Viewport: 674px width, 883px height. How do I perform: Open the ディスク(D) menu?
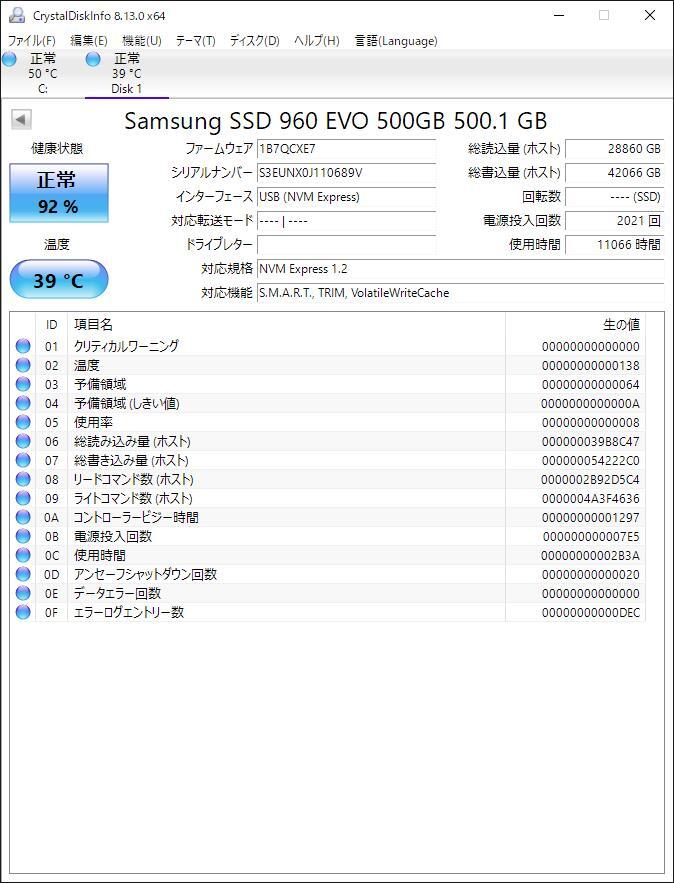click(255, 41)
